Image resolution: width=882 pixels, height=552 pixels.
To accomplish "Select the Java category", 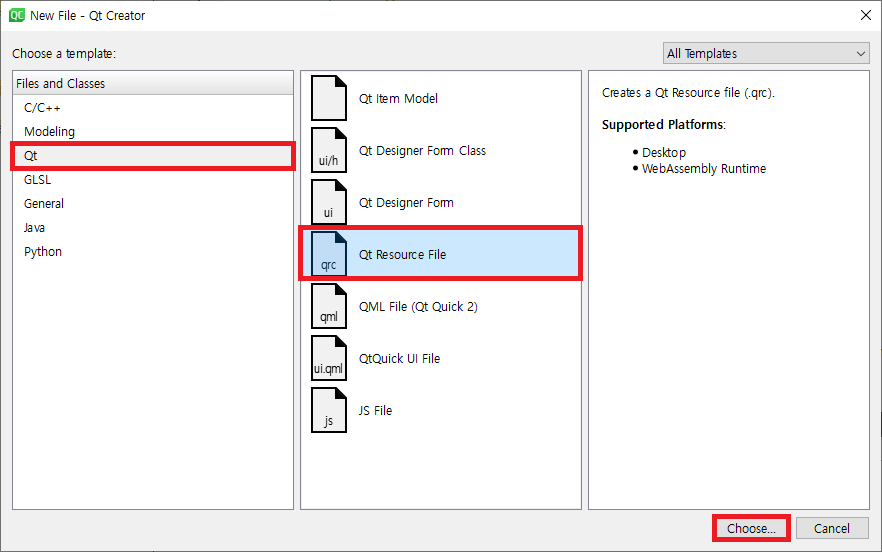I will click(153, 228).
